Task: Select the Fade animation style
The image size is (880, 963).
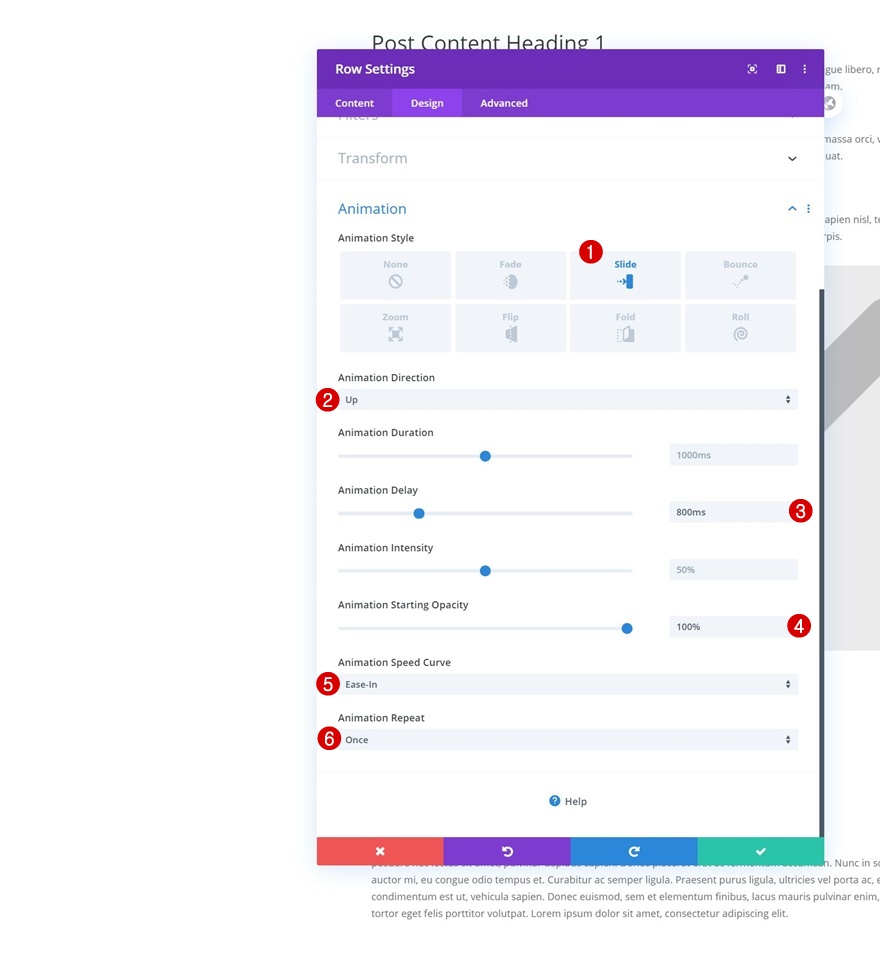Action: pyautogui.click(x=510, y=275)
